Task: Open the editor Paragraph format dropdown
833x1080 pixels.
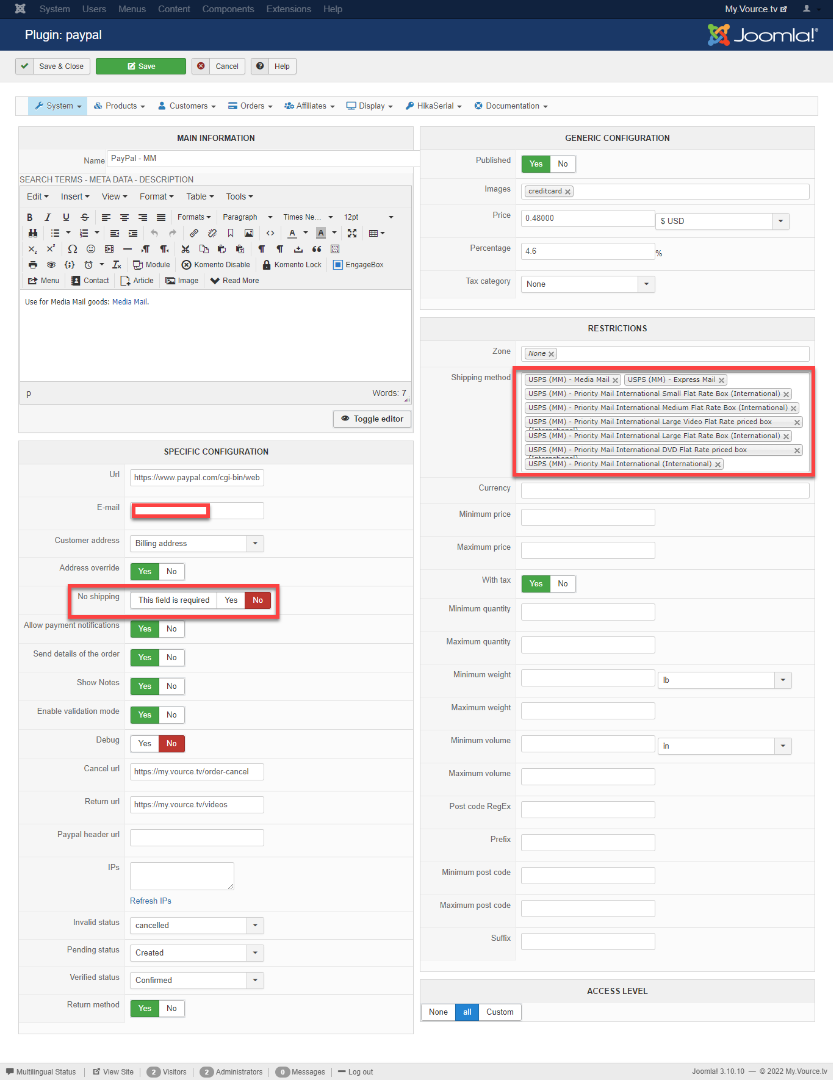Action: tap(247, 217)
